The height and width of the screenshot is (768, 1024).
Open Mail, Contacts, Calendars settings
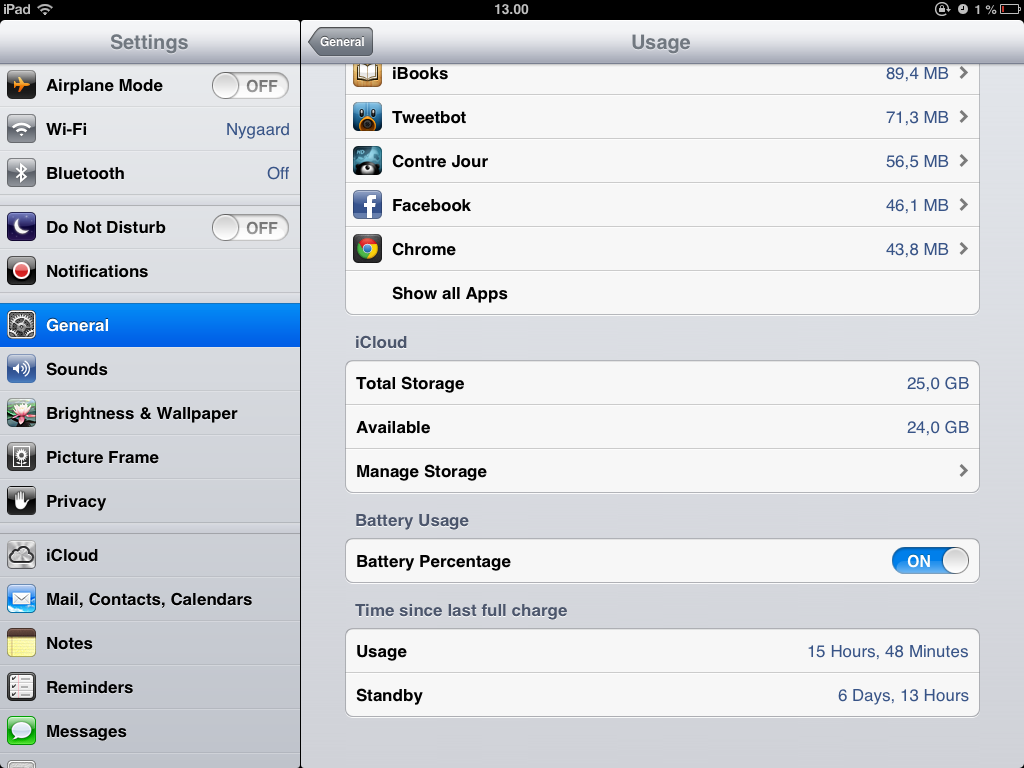(x=150, y=599)
